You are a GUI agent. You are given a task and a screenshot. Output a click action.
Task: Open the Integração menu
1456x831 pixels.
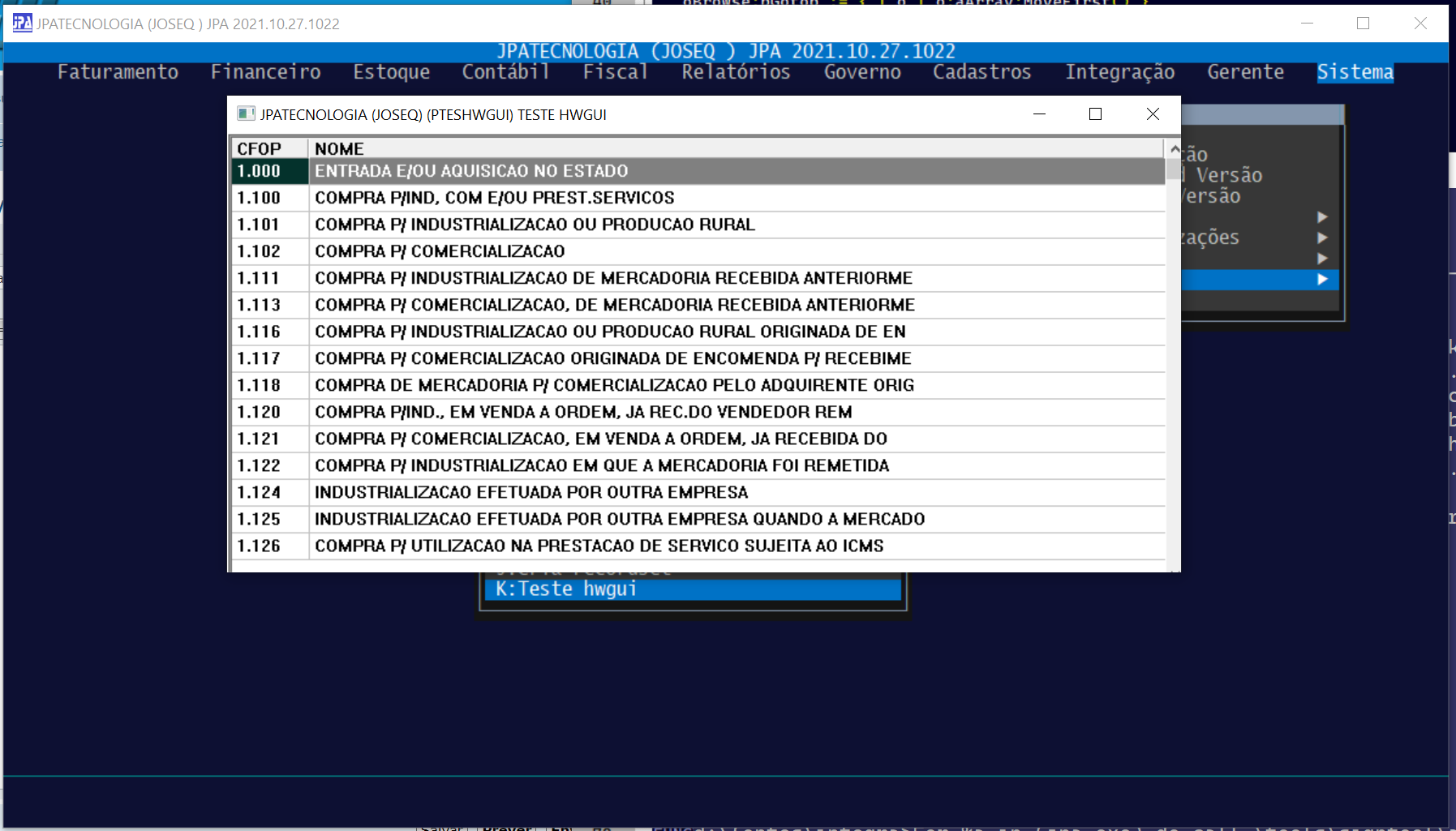click(x=1120, y=72)
